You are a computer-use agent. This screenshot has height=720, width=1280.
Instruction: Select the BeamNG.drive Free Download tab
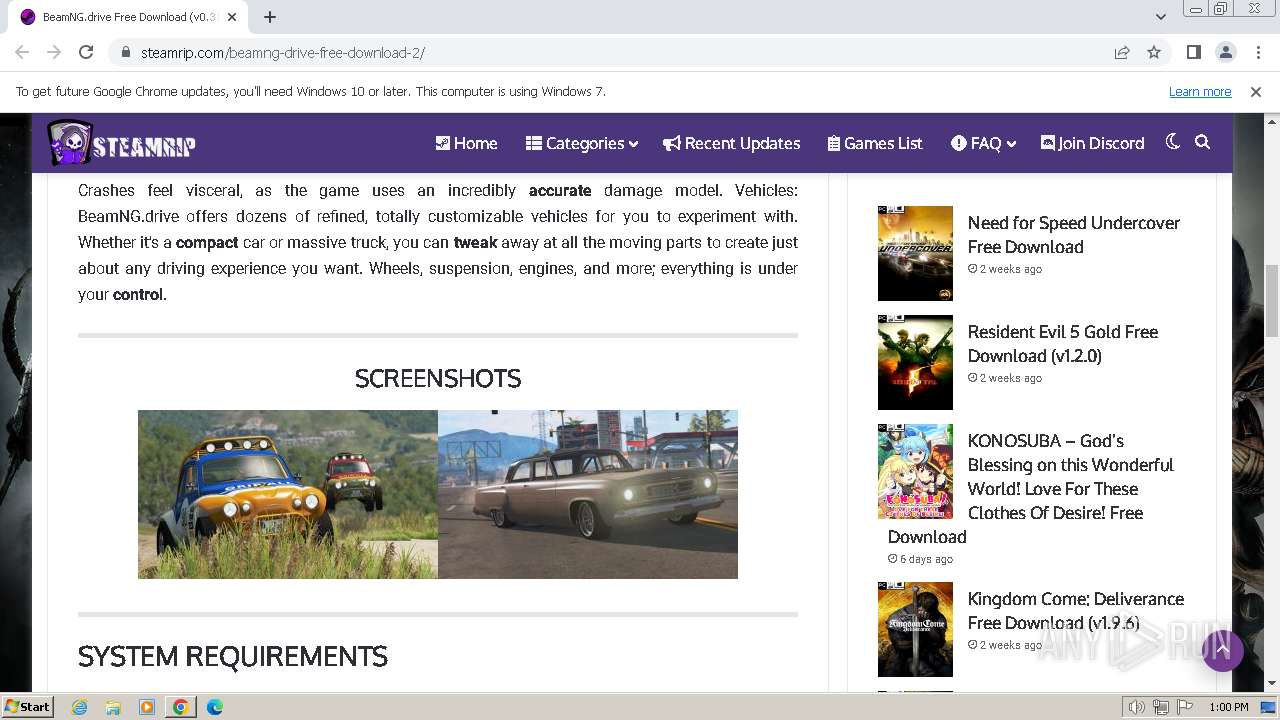coord(128,17)
